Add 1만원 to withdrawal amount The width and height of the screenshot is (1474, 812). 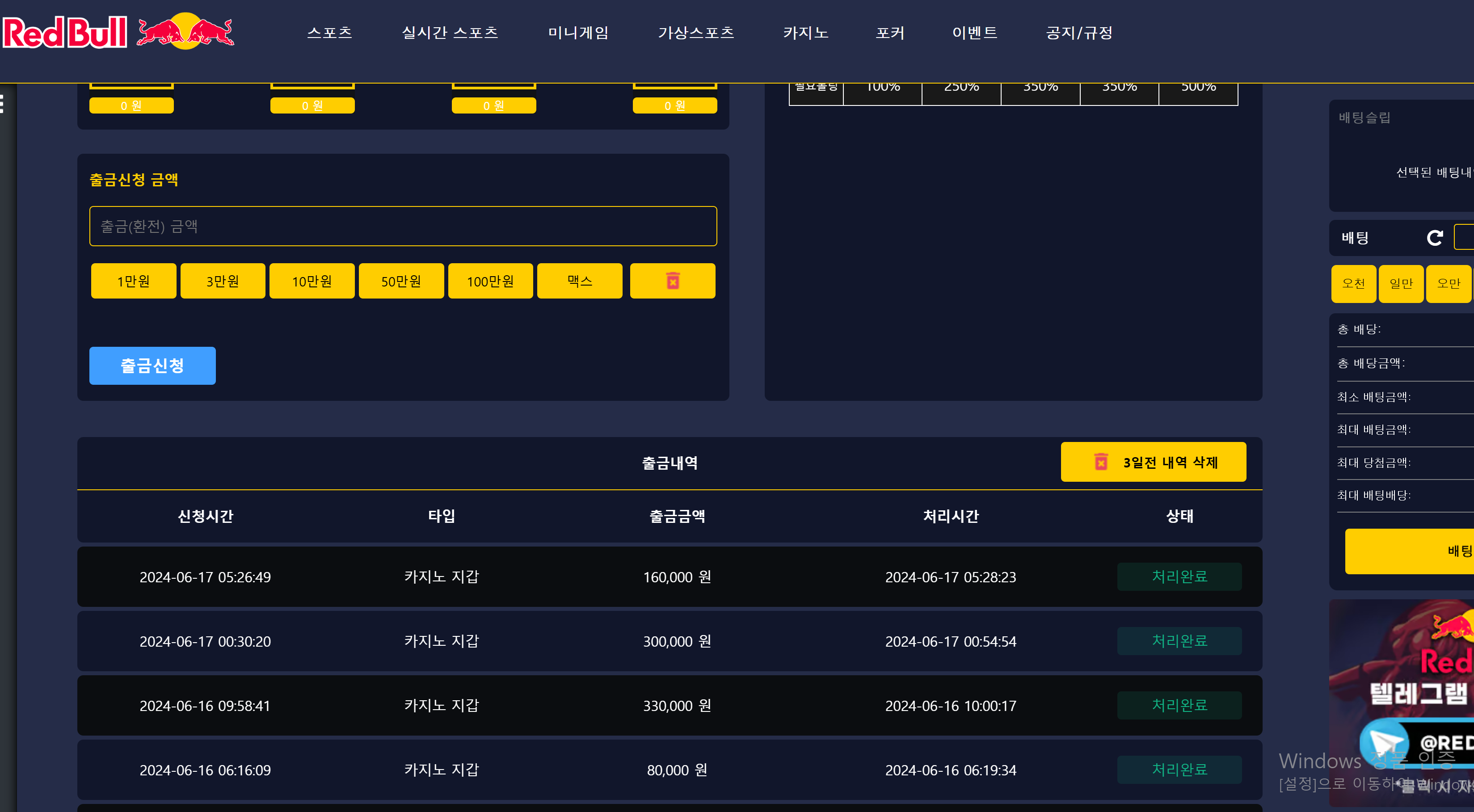pyautogui.click(x=133, y=281)
